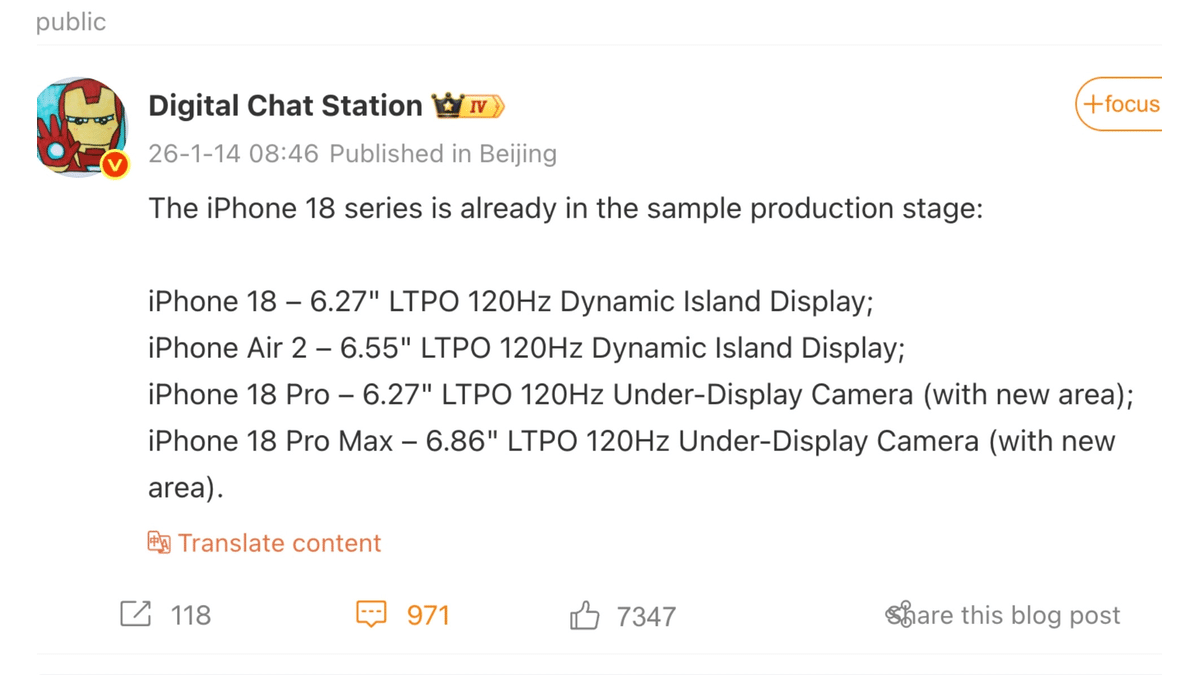Click the public label at top
The height and width of the screenshot is (675, 1200).
(71, 22)
